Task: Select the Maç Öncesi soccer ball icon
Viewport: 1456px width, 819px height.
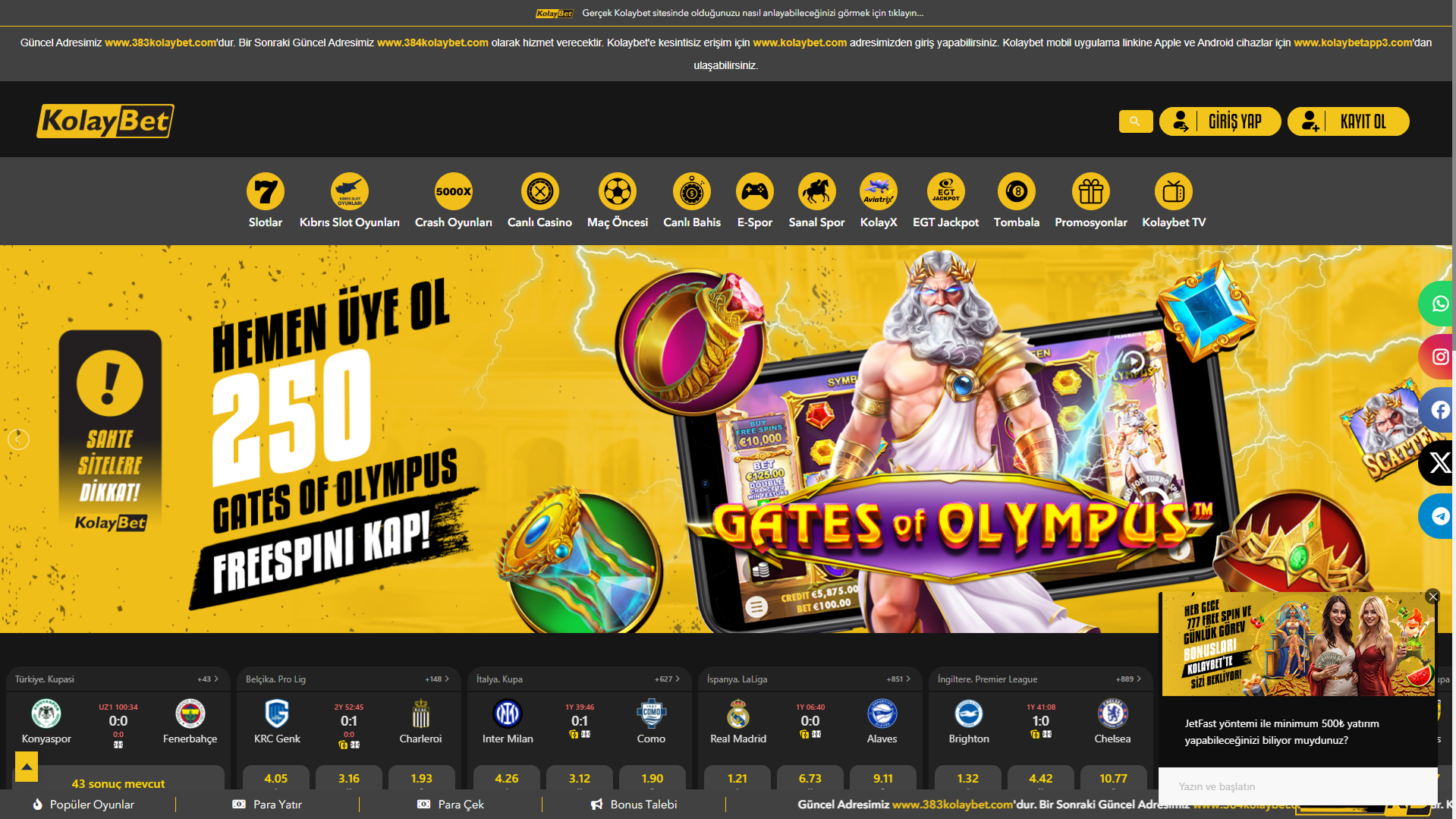Action: click(x=618, y=191)
